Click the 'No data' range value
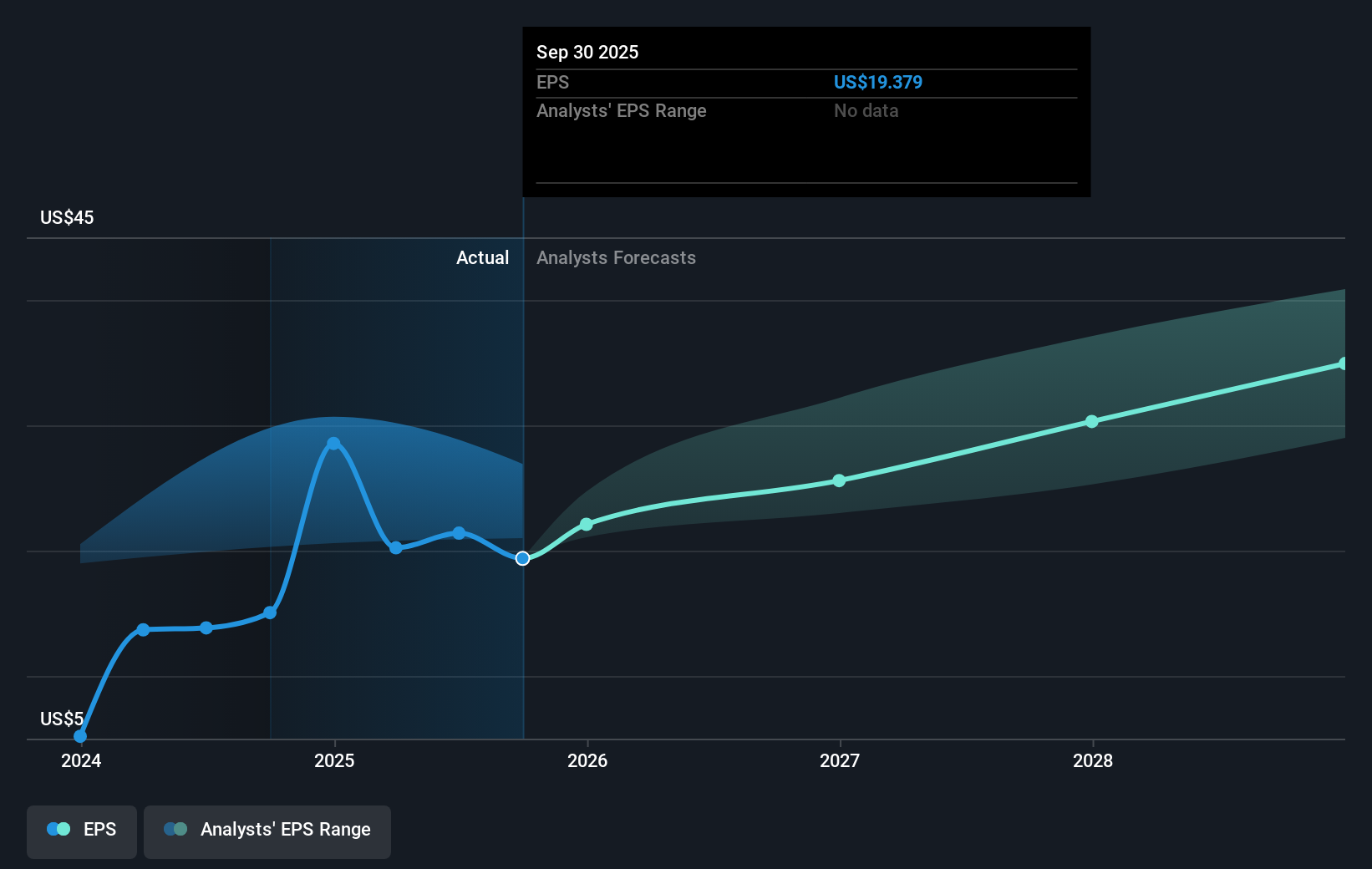This screenshot has height=869, width=1372. pyautogui.click(x=866, y=110)
